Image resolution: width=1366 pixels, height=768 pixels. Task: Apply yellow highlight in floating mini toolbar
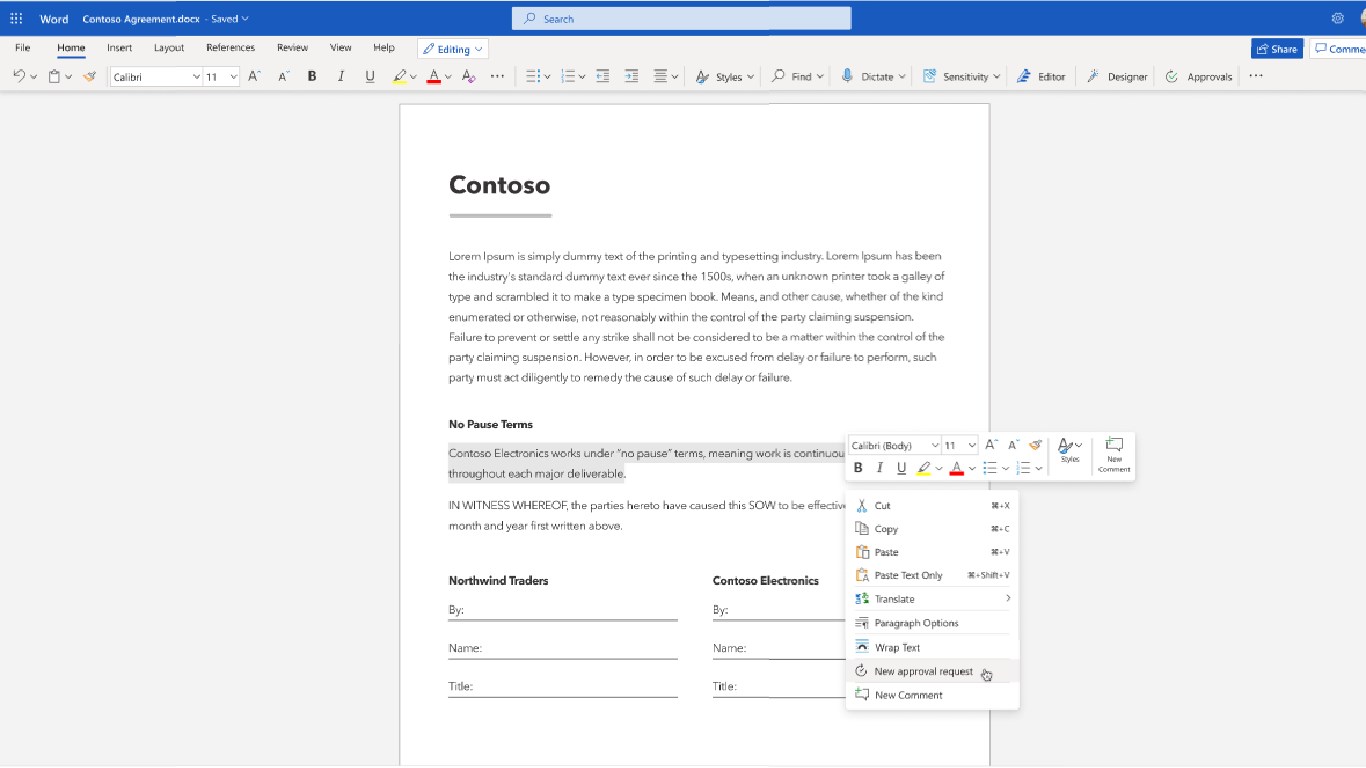pyautogui.click(x=923, y=468)
